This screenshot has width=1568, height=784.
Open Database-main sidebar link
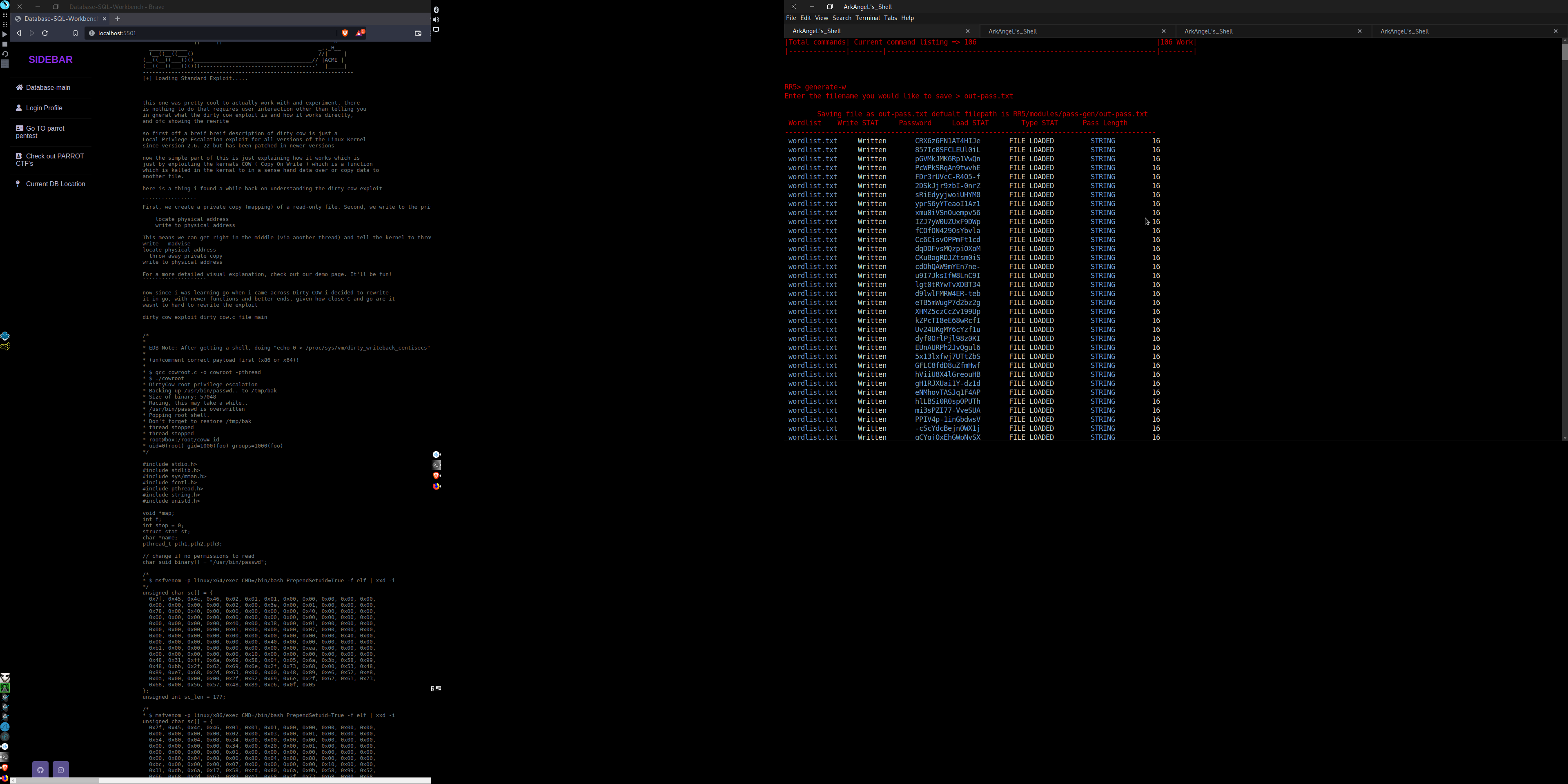tap(47, 88)
